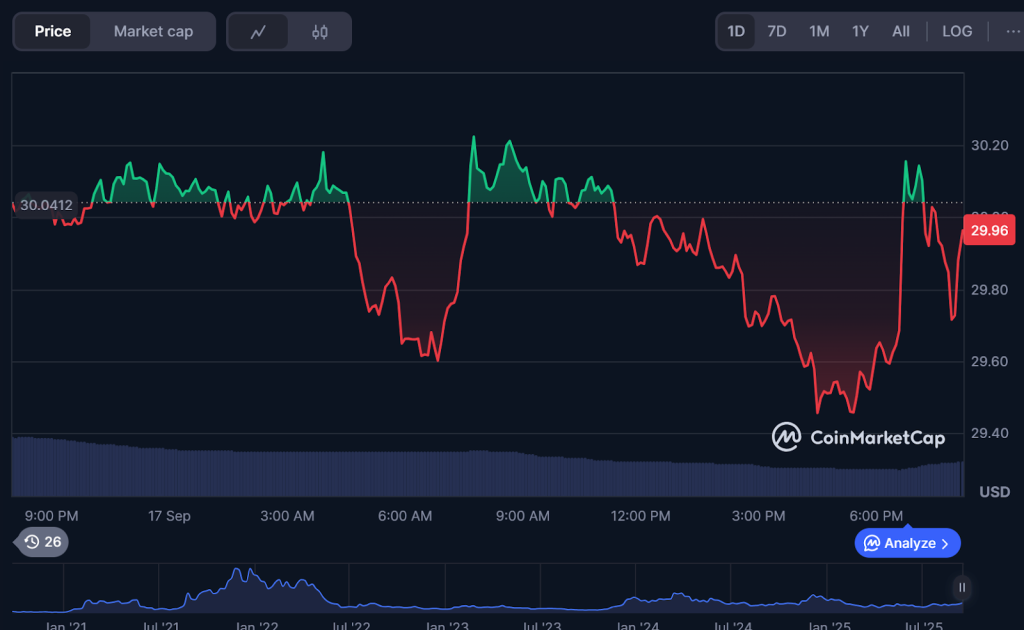Select the 7D time range
Screen dimensions: 1024x630
(777, 31)
